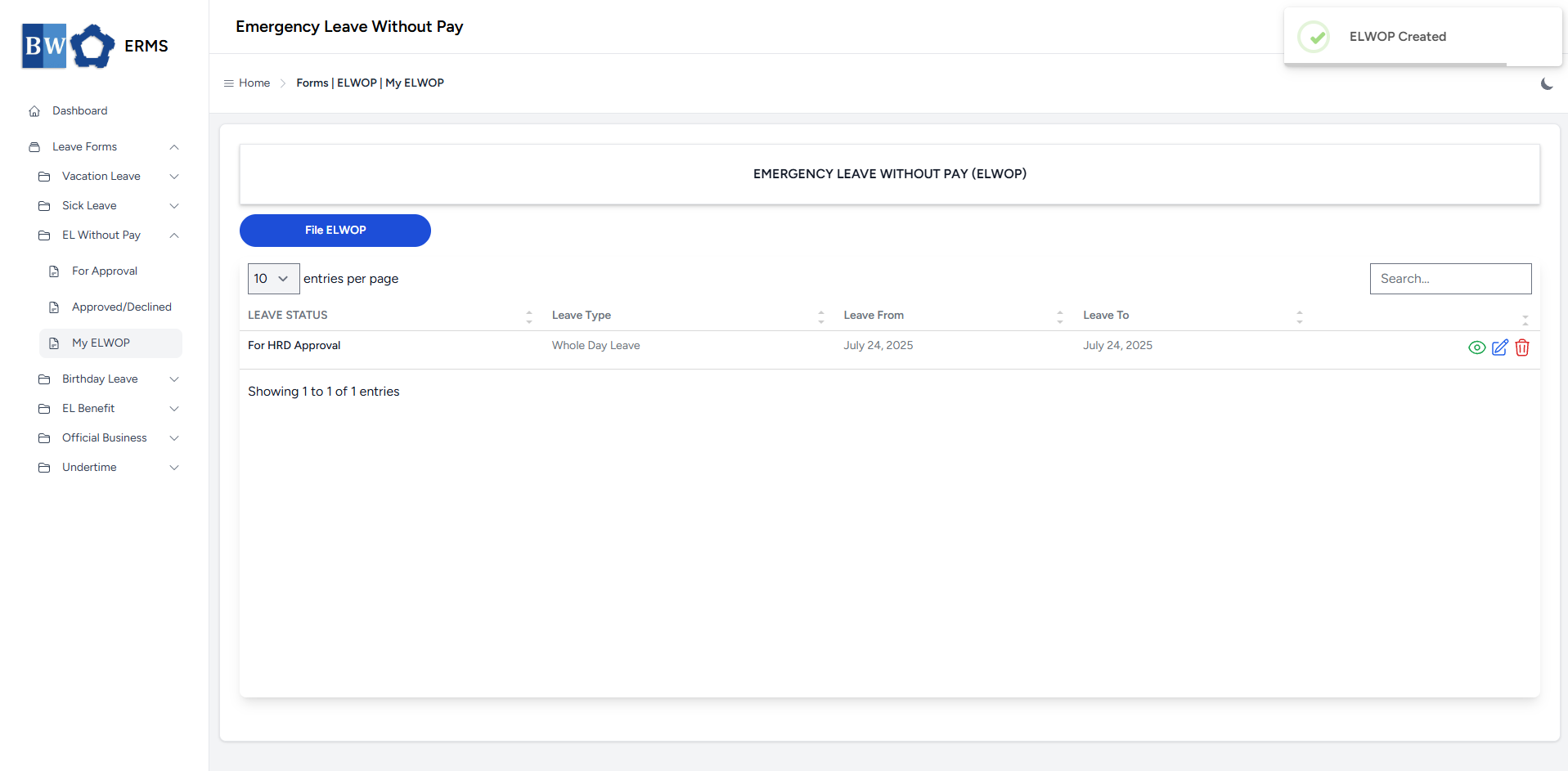This screenshot has height=771, width=1568.
Task: Expand the Official Business chevron
Action: click(x=174, y=438)
